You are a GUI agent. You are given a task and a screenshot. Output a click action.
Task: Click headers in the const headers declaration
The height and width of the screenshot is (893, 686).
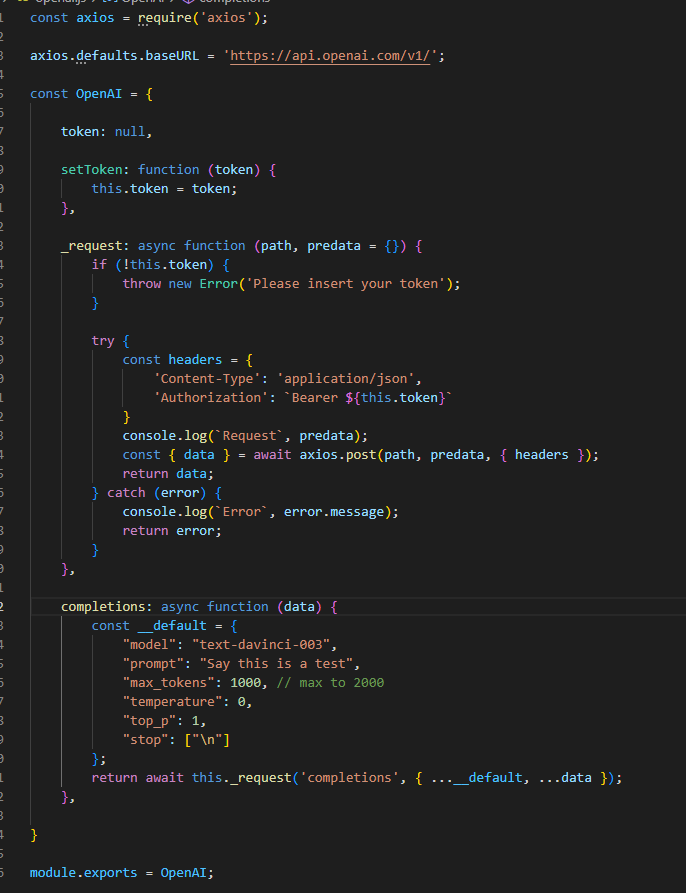(x=195, y=359)
